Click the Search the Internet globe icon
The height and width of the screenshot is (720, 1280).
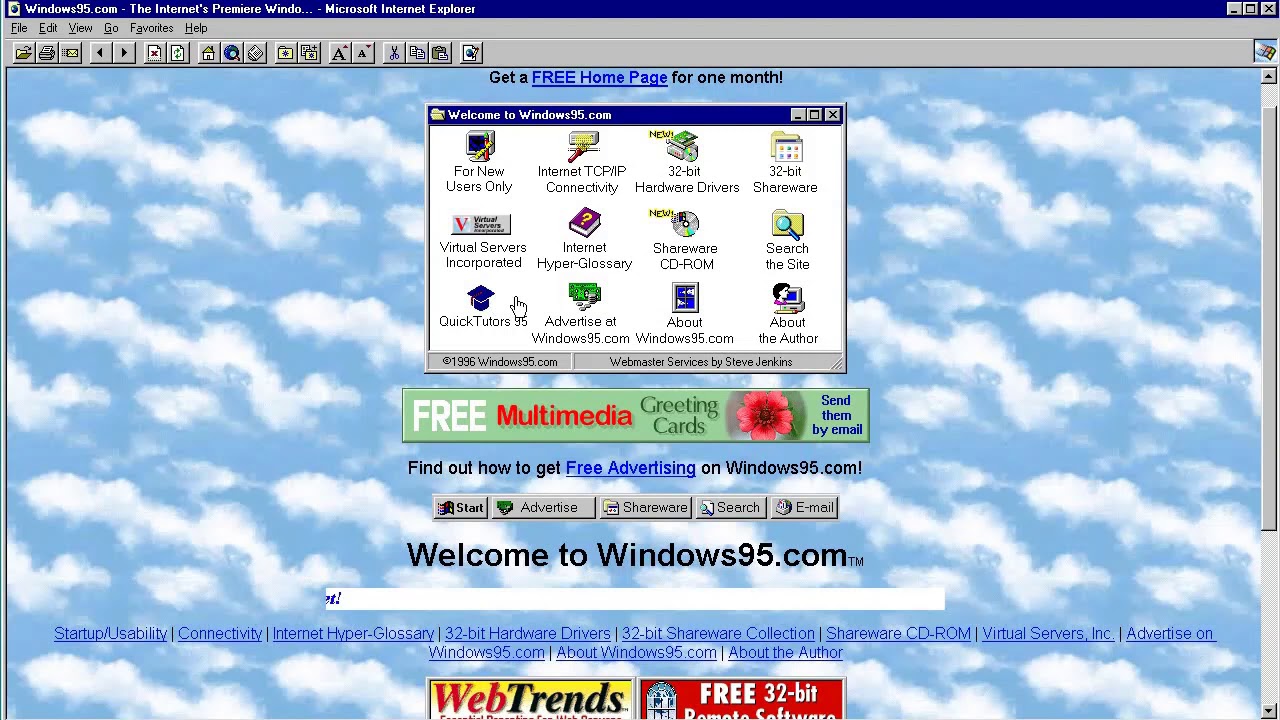coord(231,53)
